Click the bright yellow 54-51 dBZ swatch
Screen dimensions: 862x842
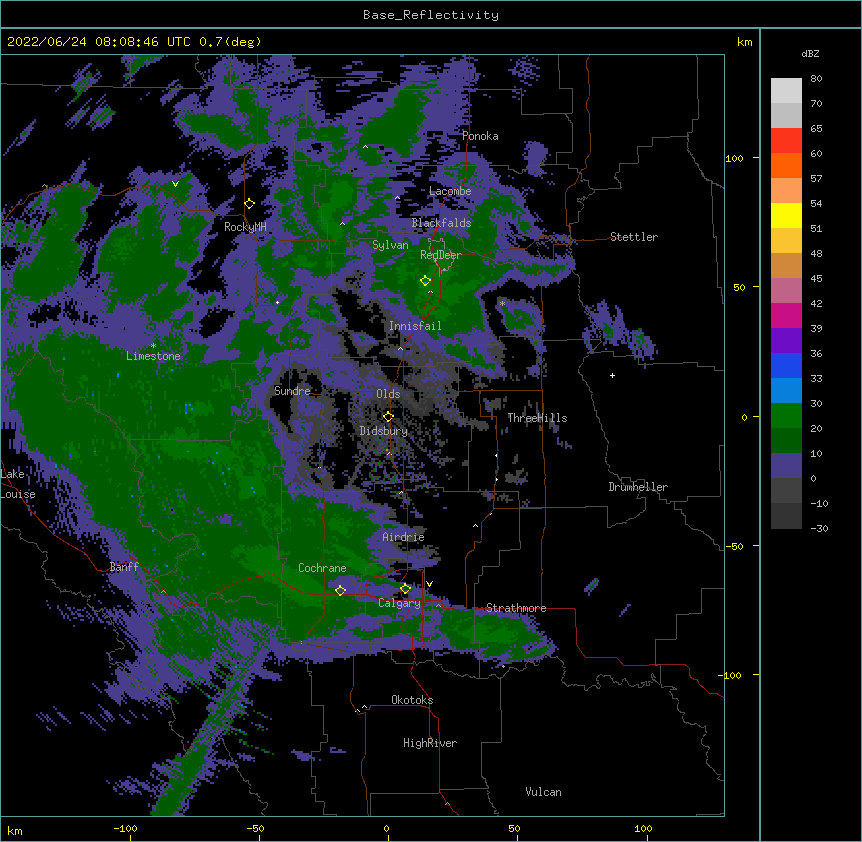[786, 215]
